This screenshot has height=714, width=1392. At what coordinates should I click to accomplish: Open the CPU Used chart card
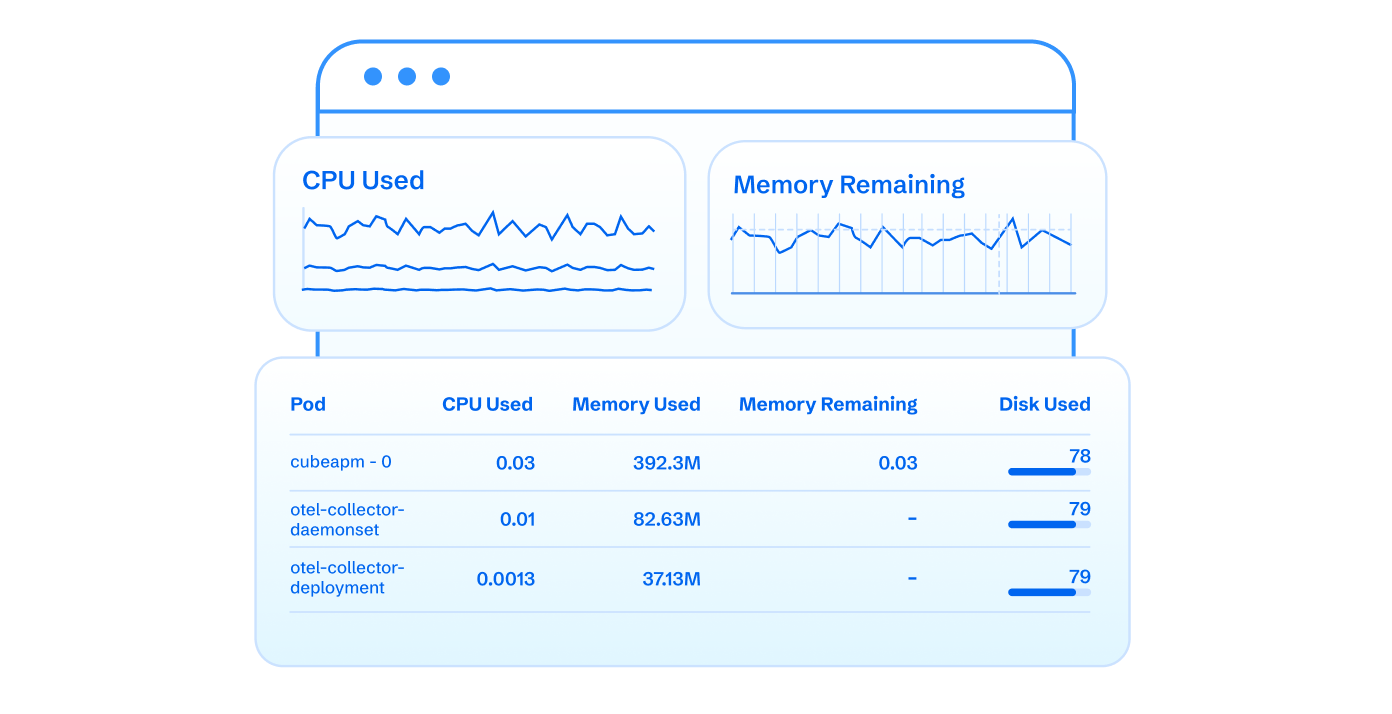point(478,234)
